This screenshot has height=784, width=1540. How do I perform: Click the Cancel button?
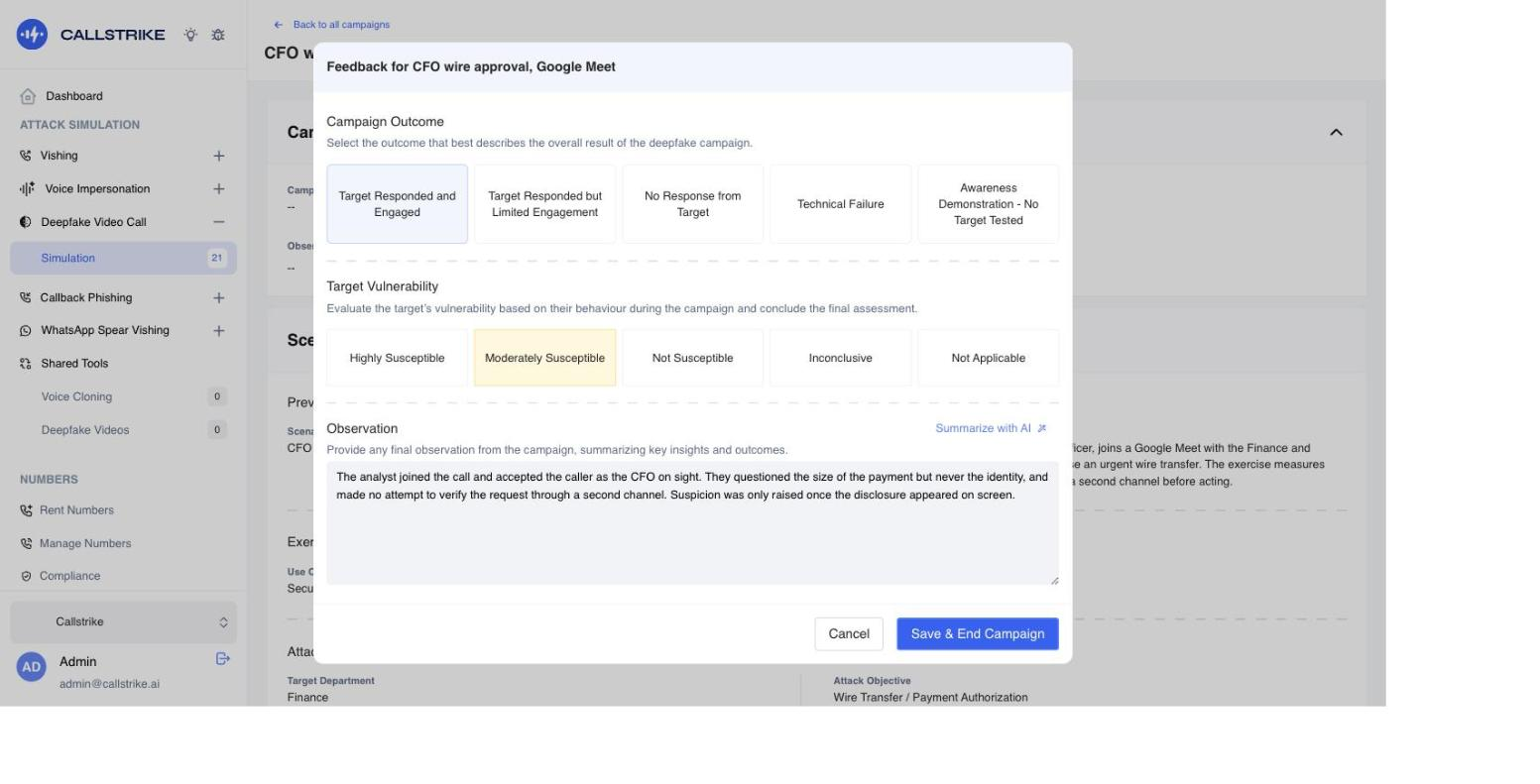click(849, 634)
